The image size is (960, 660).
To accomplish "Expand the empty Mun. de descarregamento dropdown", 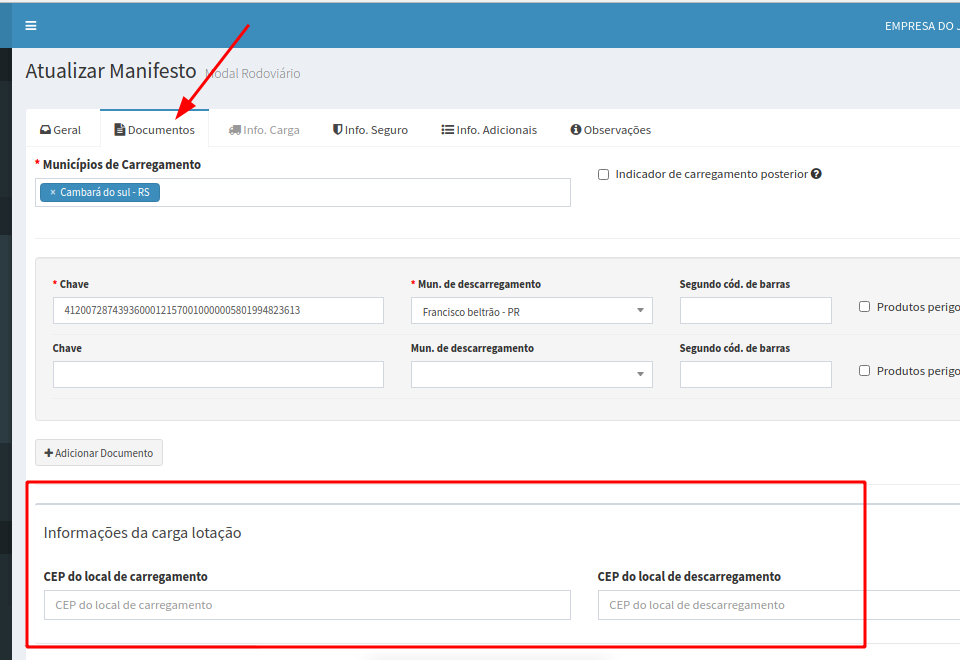I will (531, 375).
